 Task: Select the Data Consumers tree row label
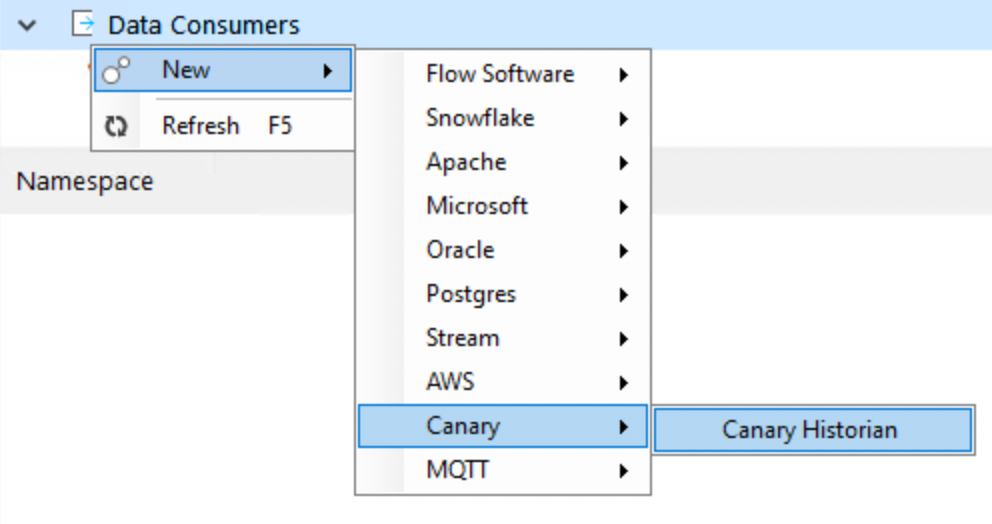pos(203,25)
